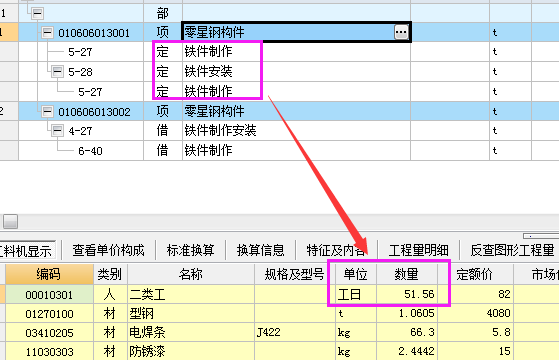Select the 铁件安装 name cell
This screenshot has width=559, height=360.
(296, 71)
